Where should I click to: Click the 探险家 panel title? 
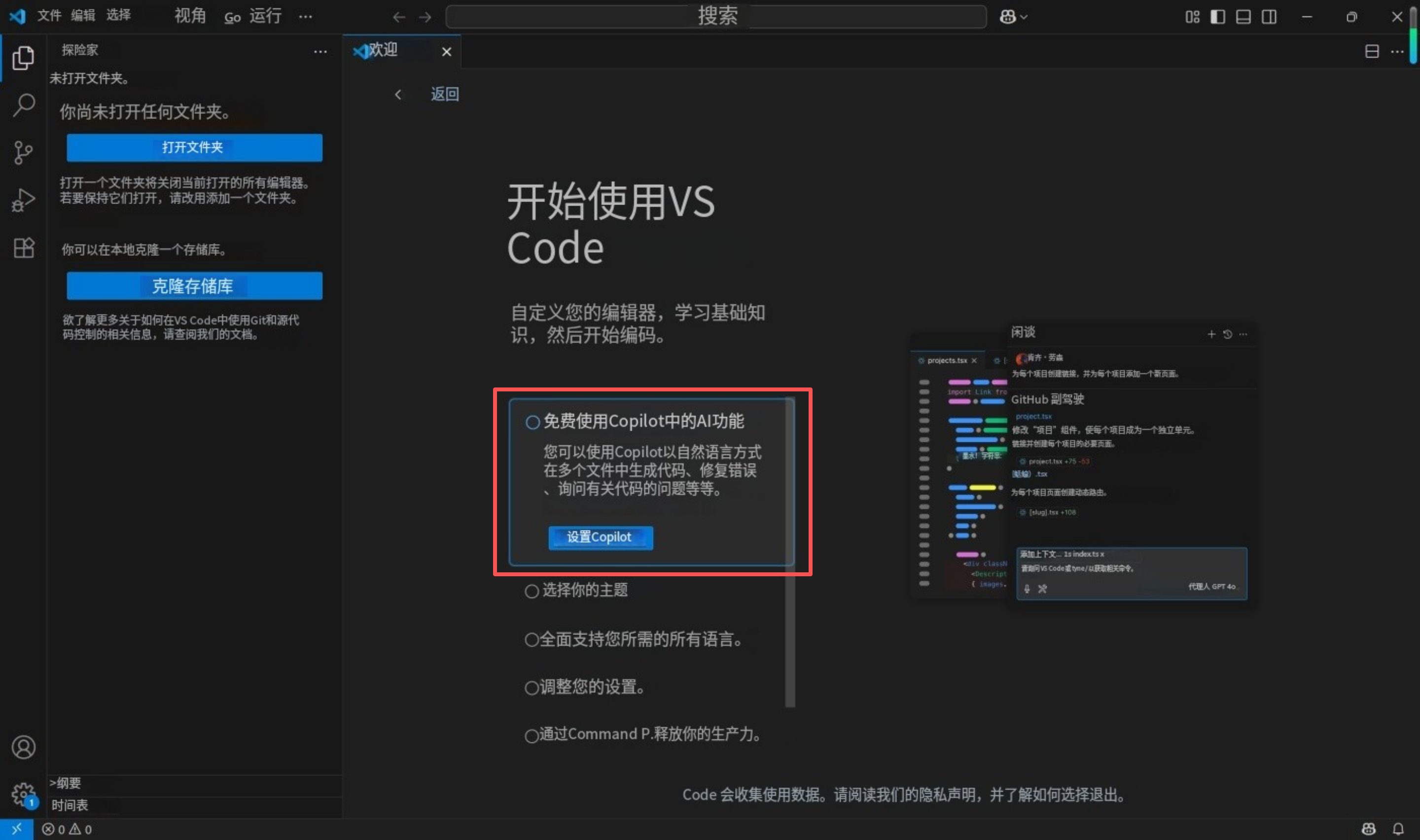click(x=80, y=50)
